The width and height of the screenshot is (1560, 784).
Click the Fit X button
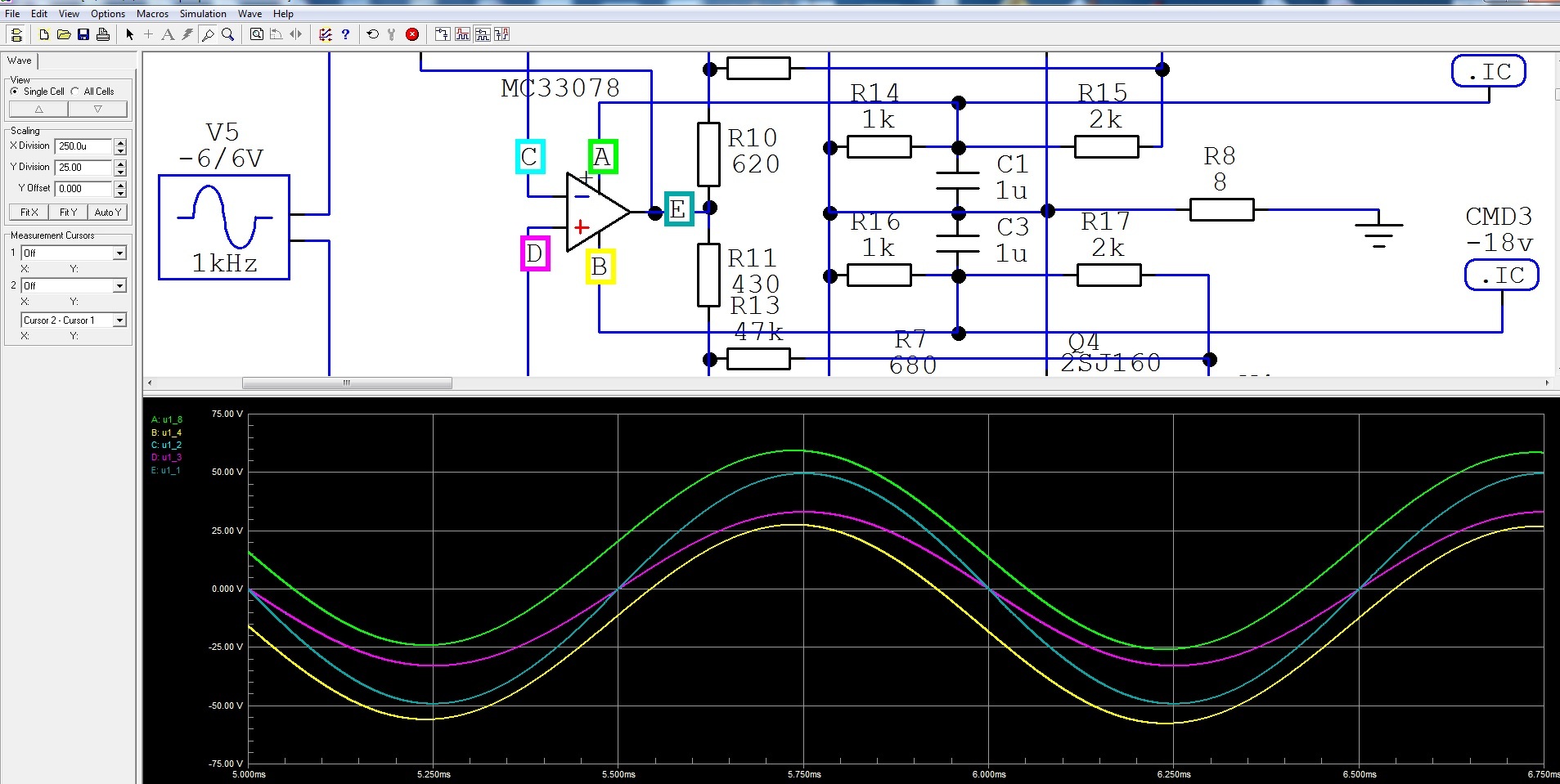click(x=29, y=213)
